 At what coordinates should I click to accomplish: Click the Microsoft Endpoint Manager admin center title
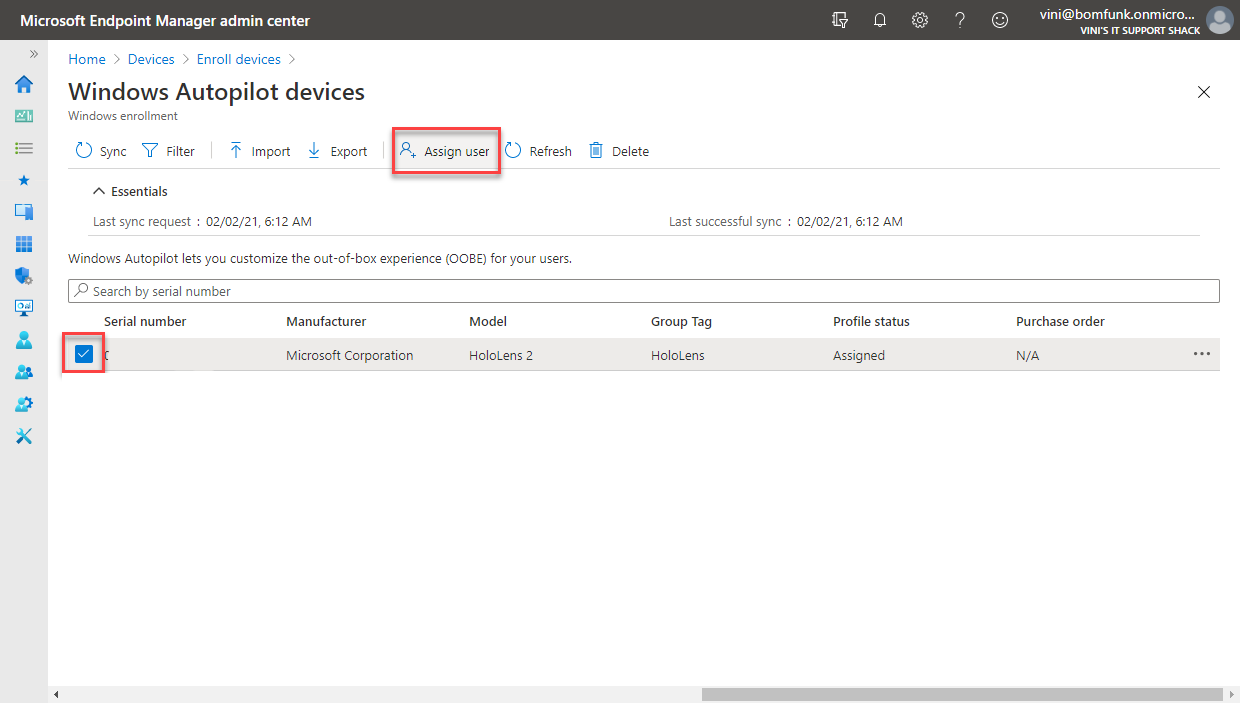[165, 20]
